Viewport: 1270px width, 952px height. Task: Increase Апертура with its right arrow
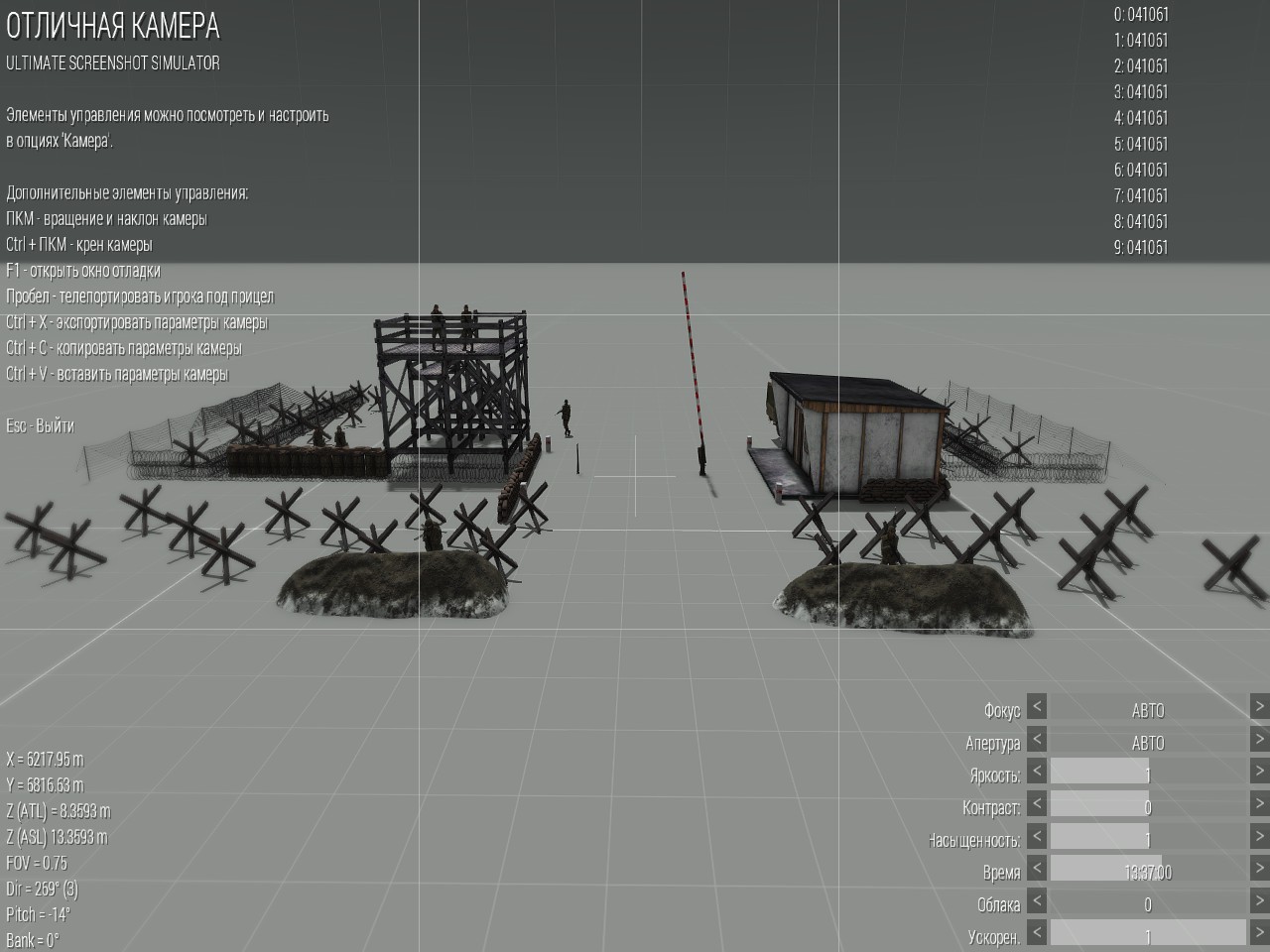coord(1259,740)
